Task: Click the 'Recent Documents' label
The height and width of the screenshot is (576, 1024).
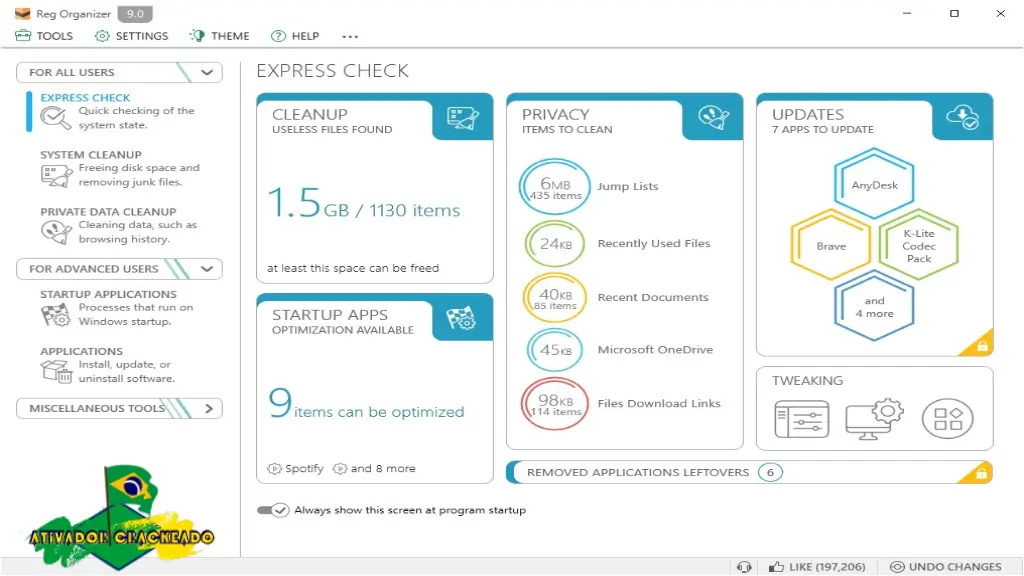Action: coord(653,297)
